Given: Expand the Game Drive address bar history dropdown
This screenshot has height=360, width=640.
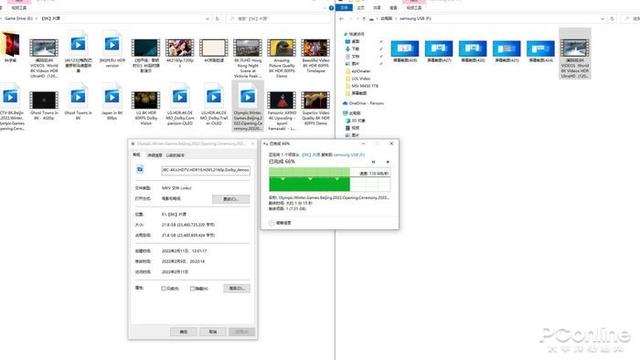Looking at the screenshot, I should (x=207, y=19).
